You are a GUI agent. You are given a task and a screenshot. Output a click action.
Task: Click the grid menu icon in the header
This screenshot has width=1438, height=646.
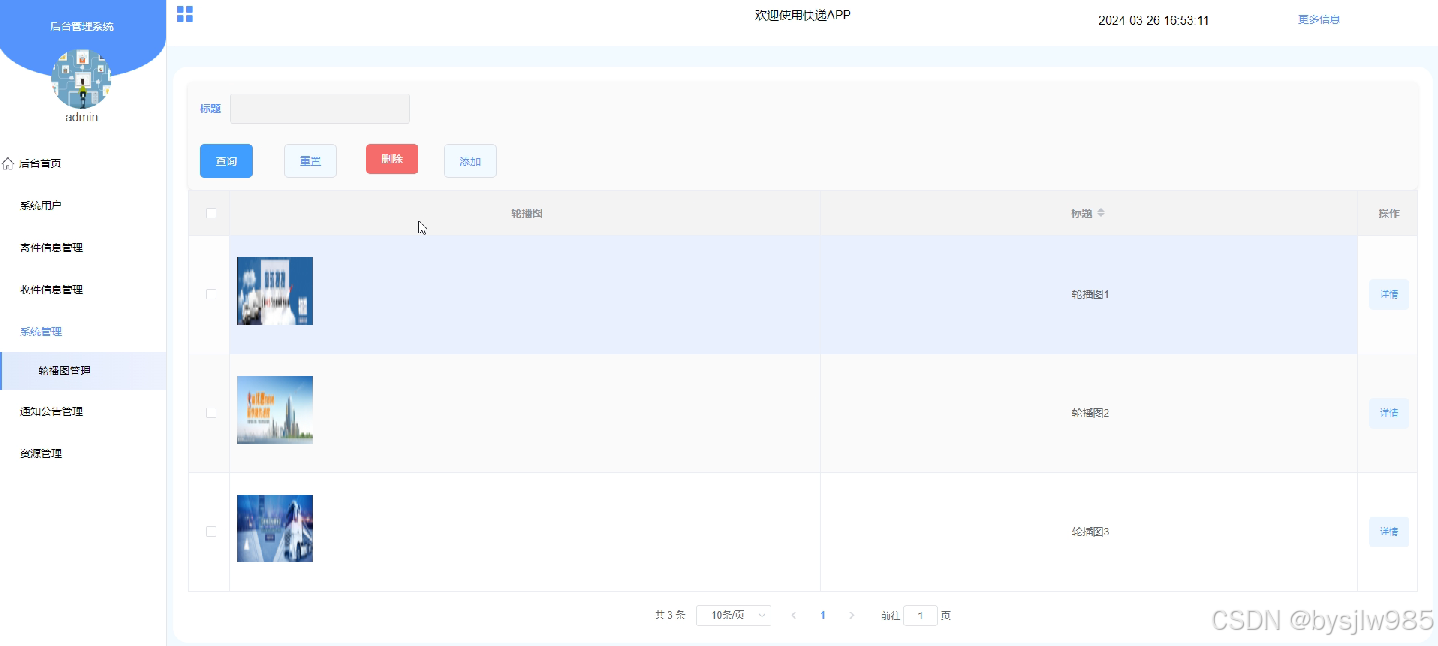pyautogui.click(x=185, y=14)
